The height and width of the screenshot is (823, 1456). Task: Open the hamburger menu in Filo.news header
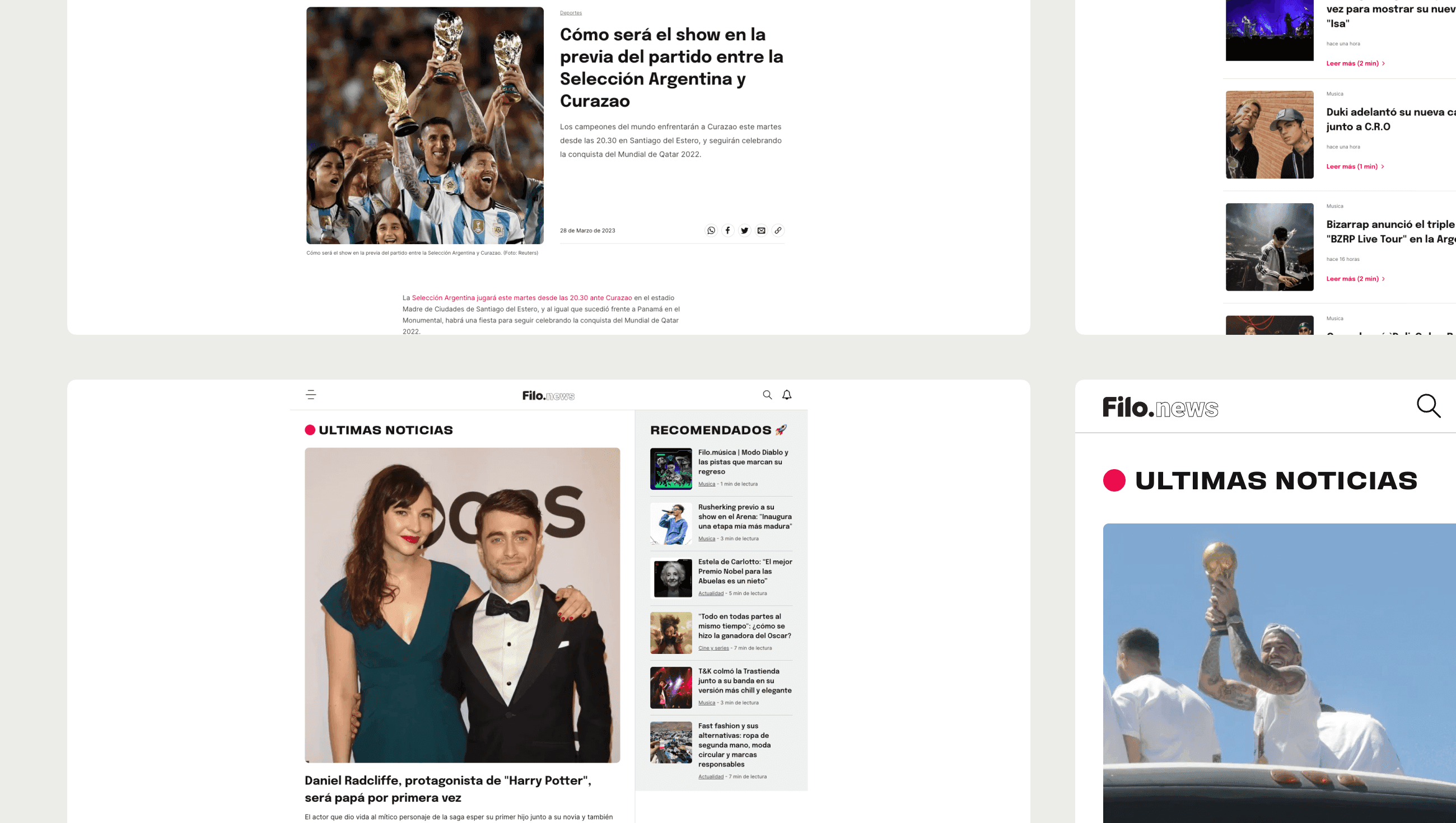(311, 395)
